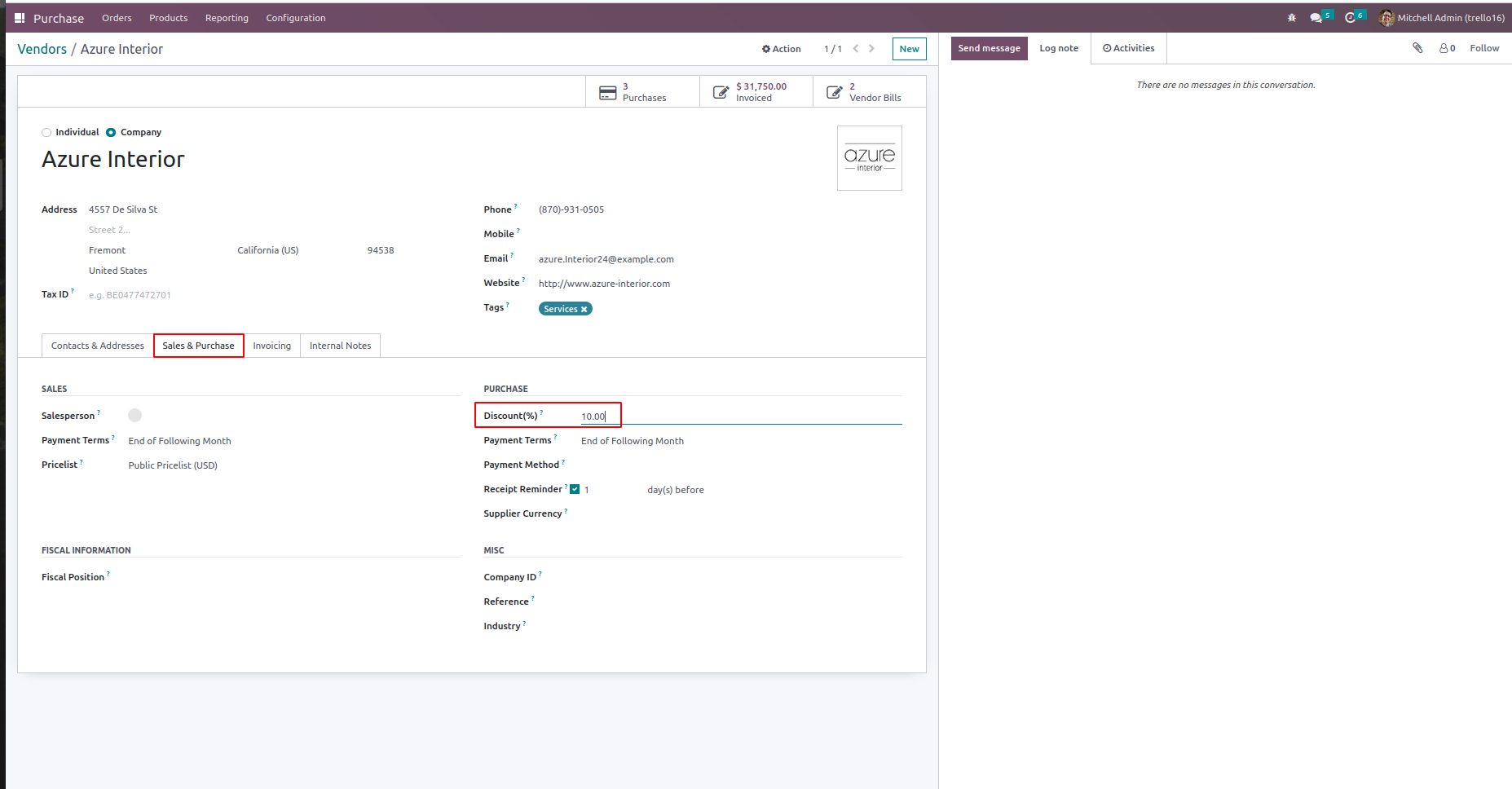Image resolution: width=1512 pixels, height=789 pixels.
Task: Show followers list icon
Action: click(1447, 48)
